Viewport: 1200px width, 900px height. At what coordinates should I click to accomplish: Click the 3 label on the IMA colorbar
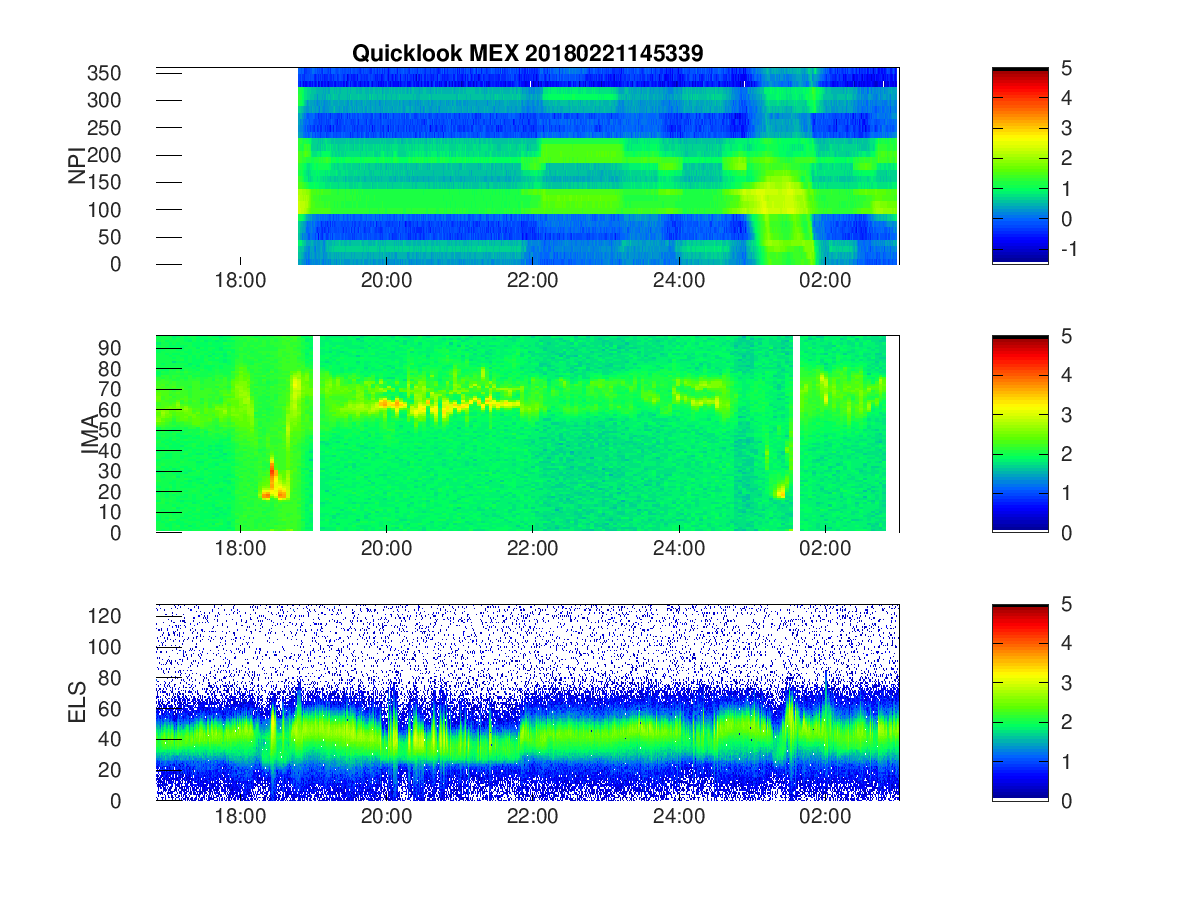[x=1065, y=414]
